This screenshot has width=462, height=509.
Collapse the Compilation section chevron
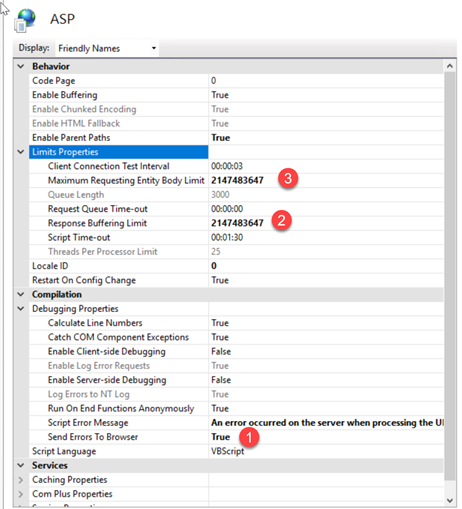pyautogui.click(x=21, y=294)
